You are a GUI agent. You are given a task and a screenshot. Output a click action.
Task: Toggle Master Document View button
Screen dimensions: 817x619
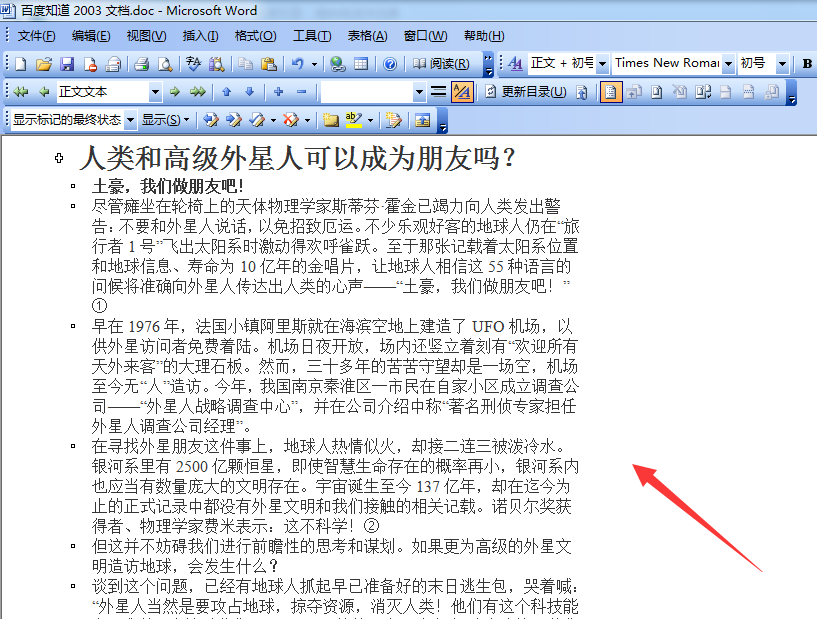[x=611, y=92]
